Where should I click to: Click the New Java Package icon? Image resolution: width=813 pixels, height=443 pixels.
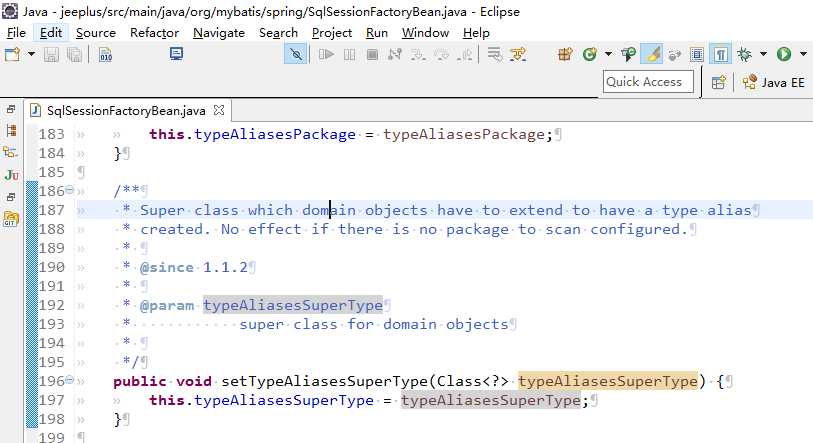(x=565, y=54)
